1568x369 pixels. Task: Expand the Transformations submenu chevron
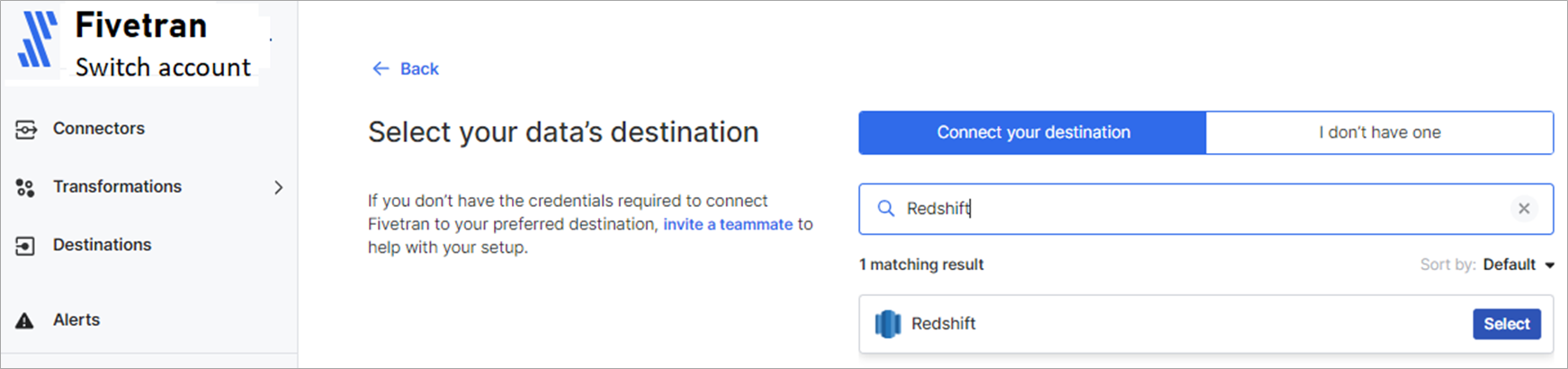[278, 187]
